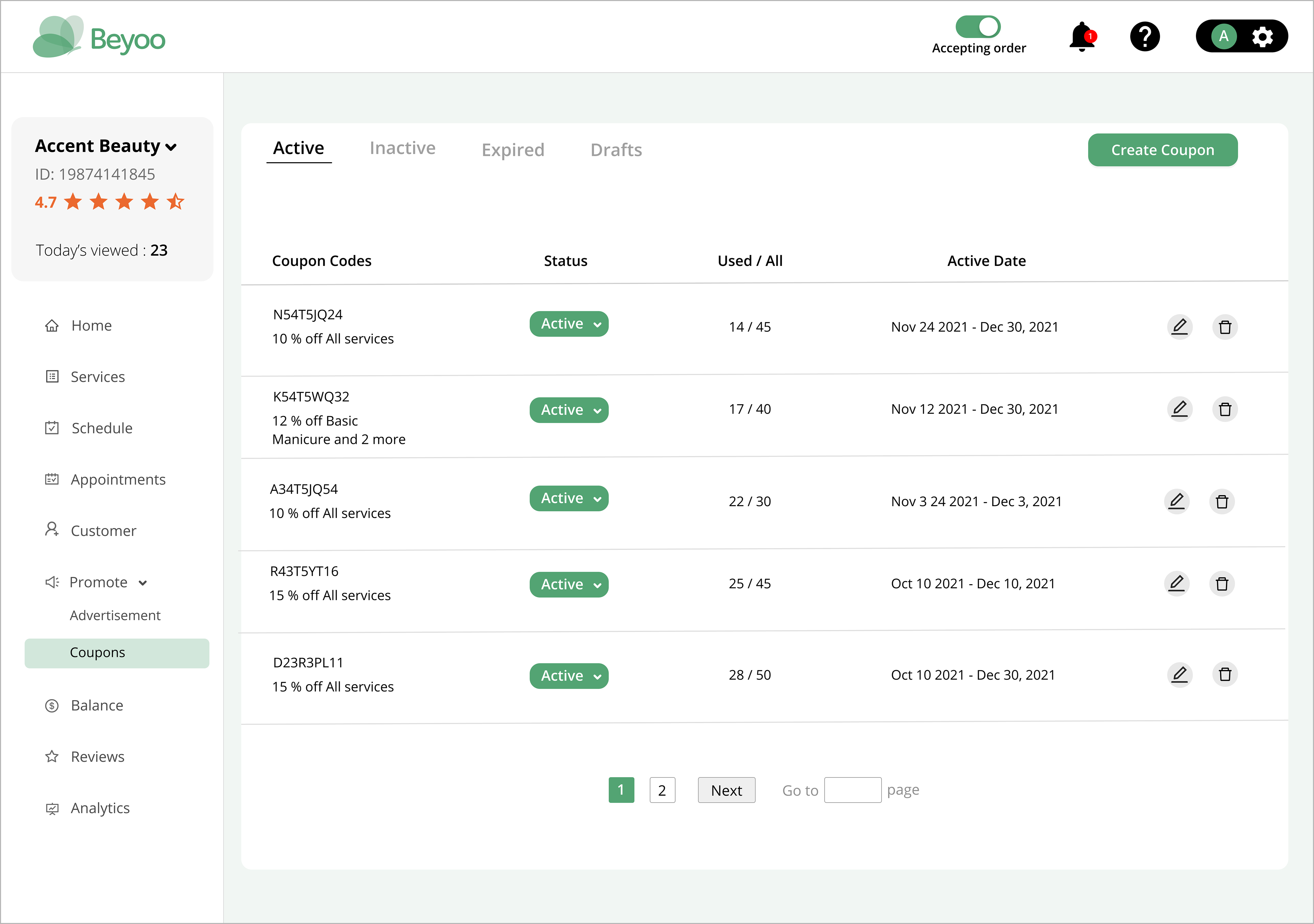This screenshot has width=1314, height=924.
Task: Click the 4.7 star rating
Action: pyautogui.click(x=110, y=202)
